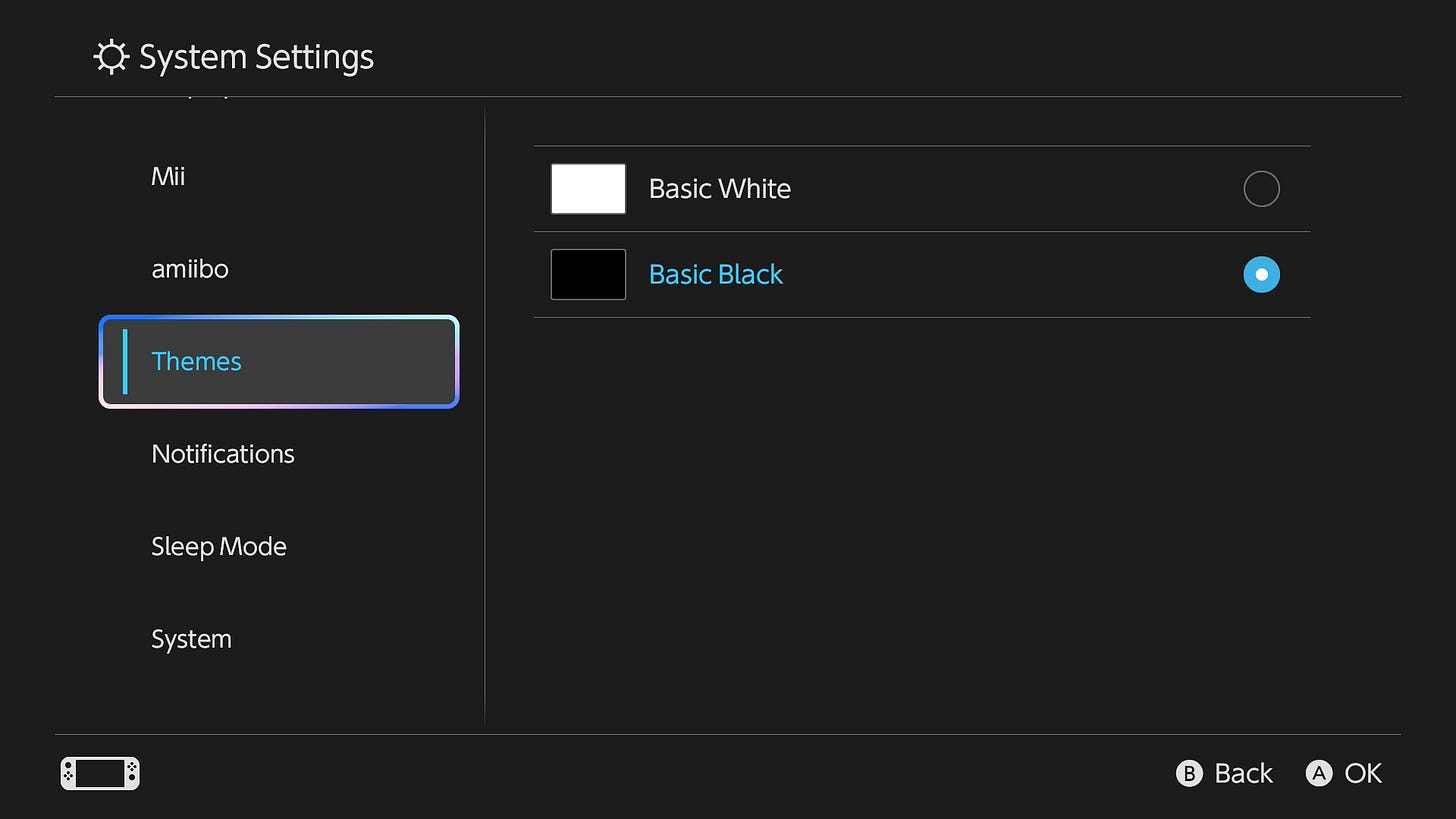
Task: Toggle the currently filled theme selector
Action: (1261, 274)
